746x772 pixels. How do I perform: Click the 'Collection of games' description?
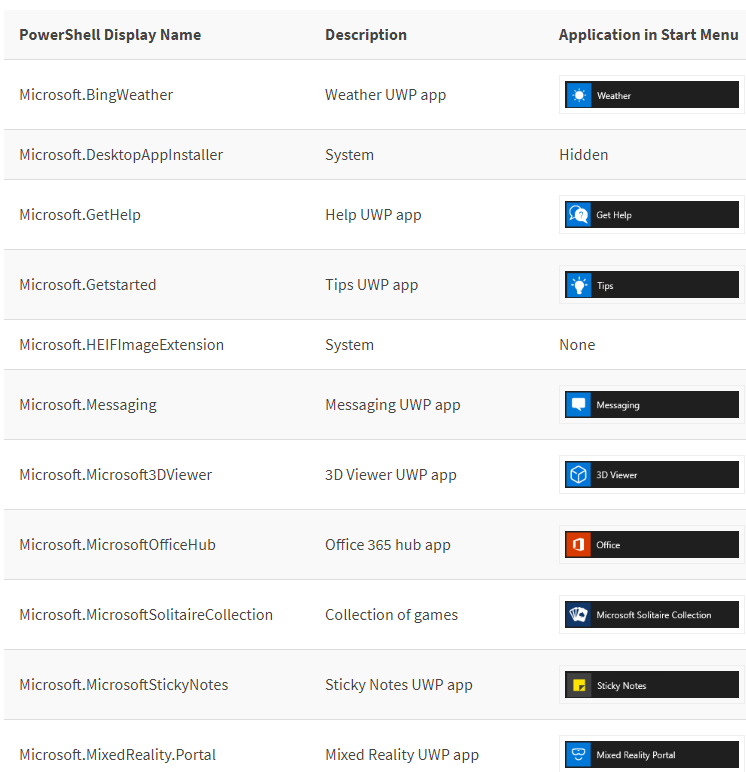391,614
